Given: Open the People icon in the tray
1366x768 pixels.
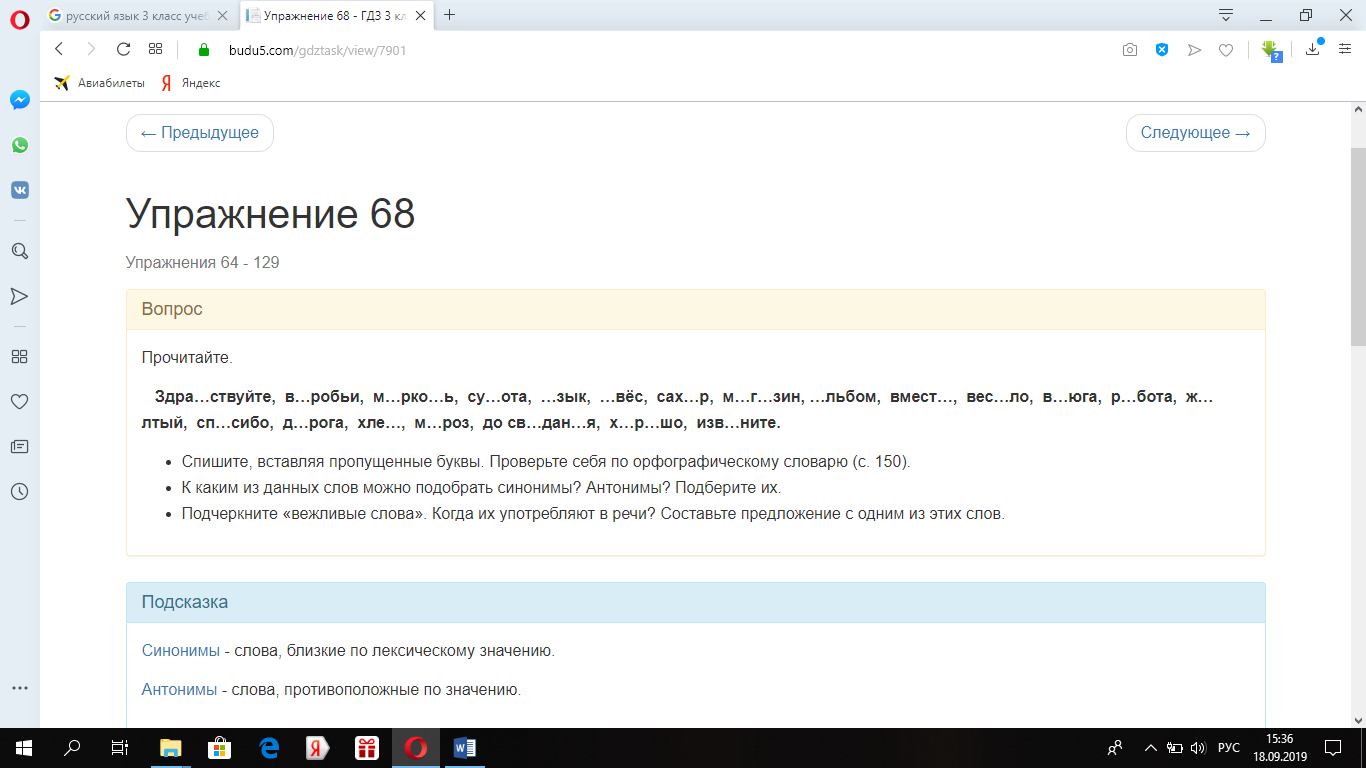Looking at the screenshot, I should tap(1115, 748).
